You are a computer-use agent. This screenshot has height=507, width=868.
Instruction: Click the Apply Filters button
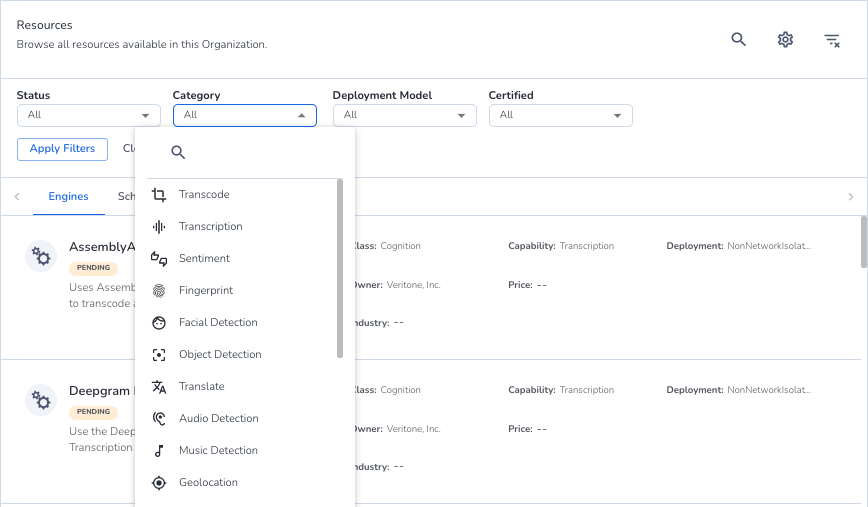(63, 149)
